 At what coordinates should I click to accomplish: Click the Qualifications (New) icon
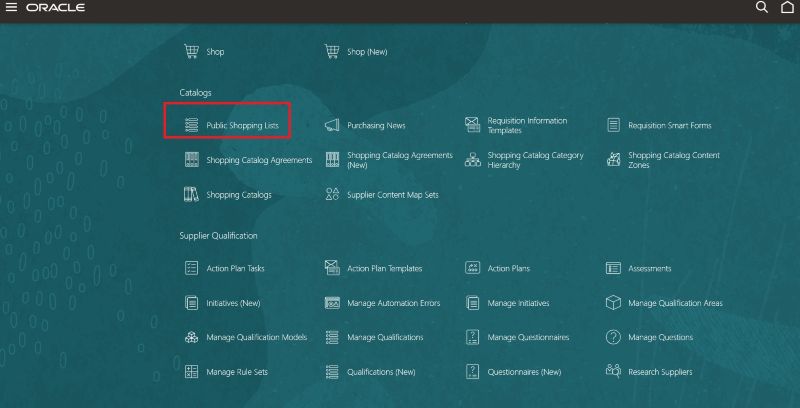tap(332, 372)
